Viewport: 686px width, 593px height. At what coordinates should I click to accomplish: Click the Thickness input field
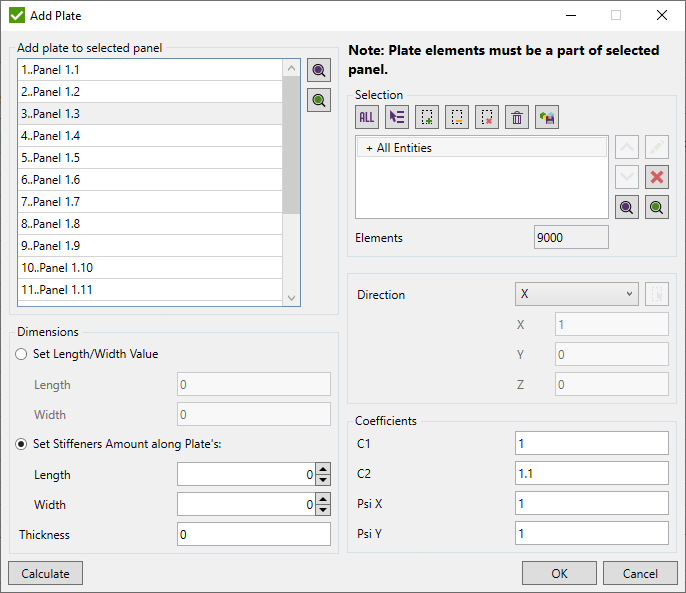click(x=253, y=535)
